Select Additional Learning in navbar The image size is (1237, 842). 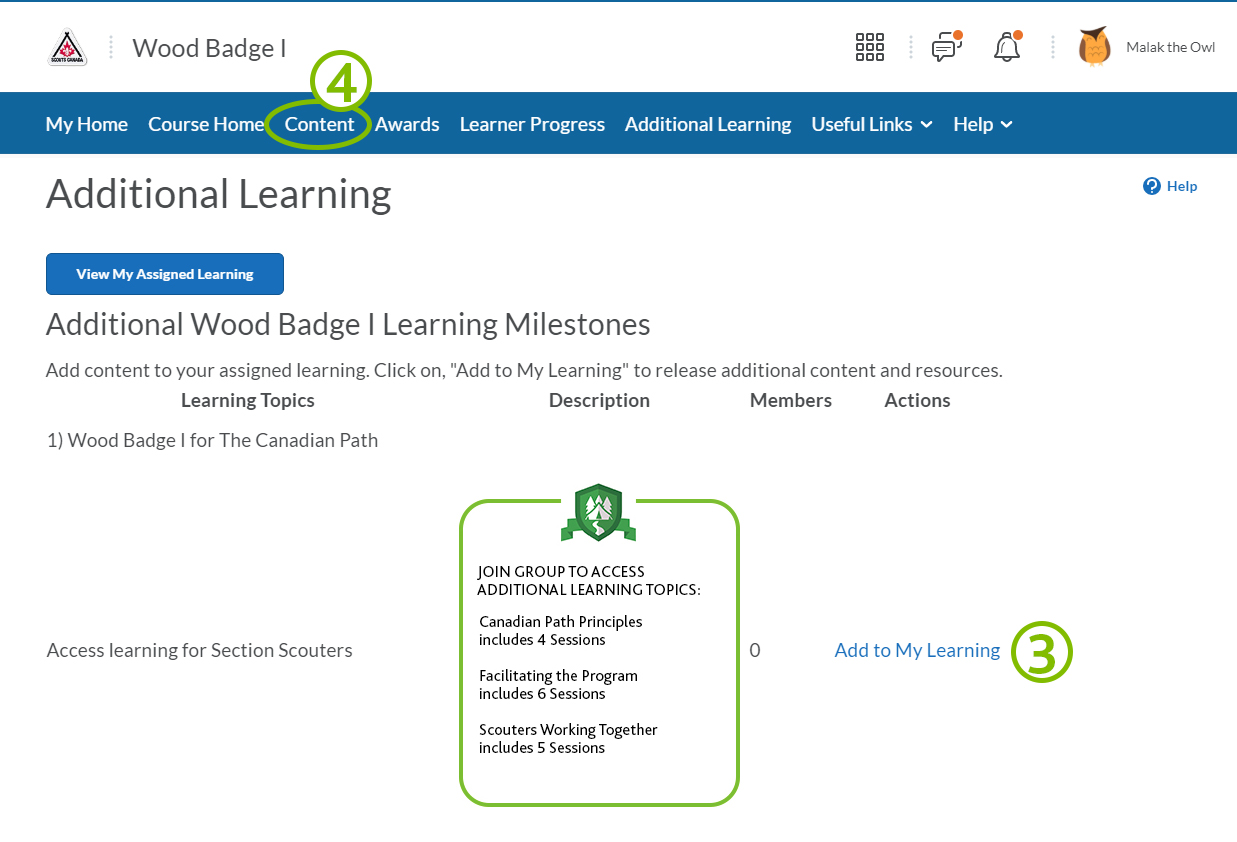708,124
